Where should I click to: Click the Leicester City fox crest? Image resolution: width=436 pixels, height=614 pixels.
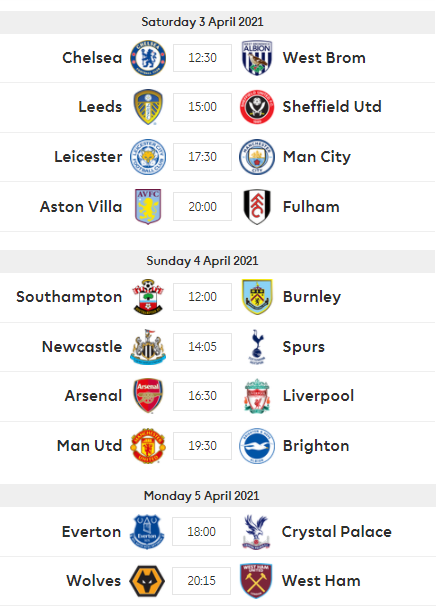pyautogui.click(x=148, y=157)
